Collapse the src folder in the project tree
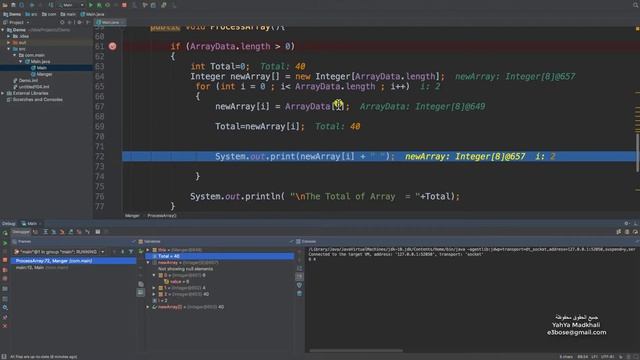640x360 pixels. (x=9, y=49)
